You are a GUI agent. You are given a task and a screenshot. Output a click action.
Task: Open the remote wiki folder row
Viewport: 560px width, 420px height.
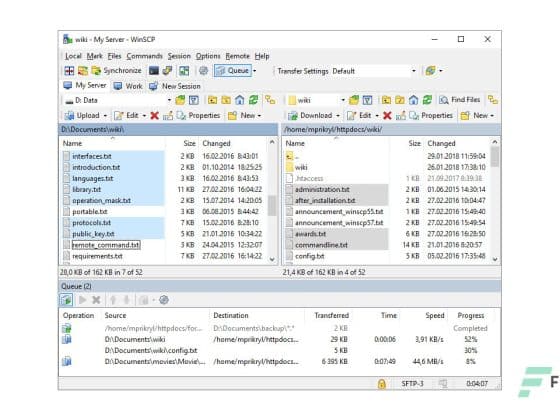(301, 168)
